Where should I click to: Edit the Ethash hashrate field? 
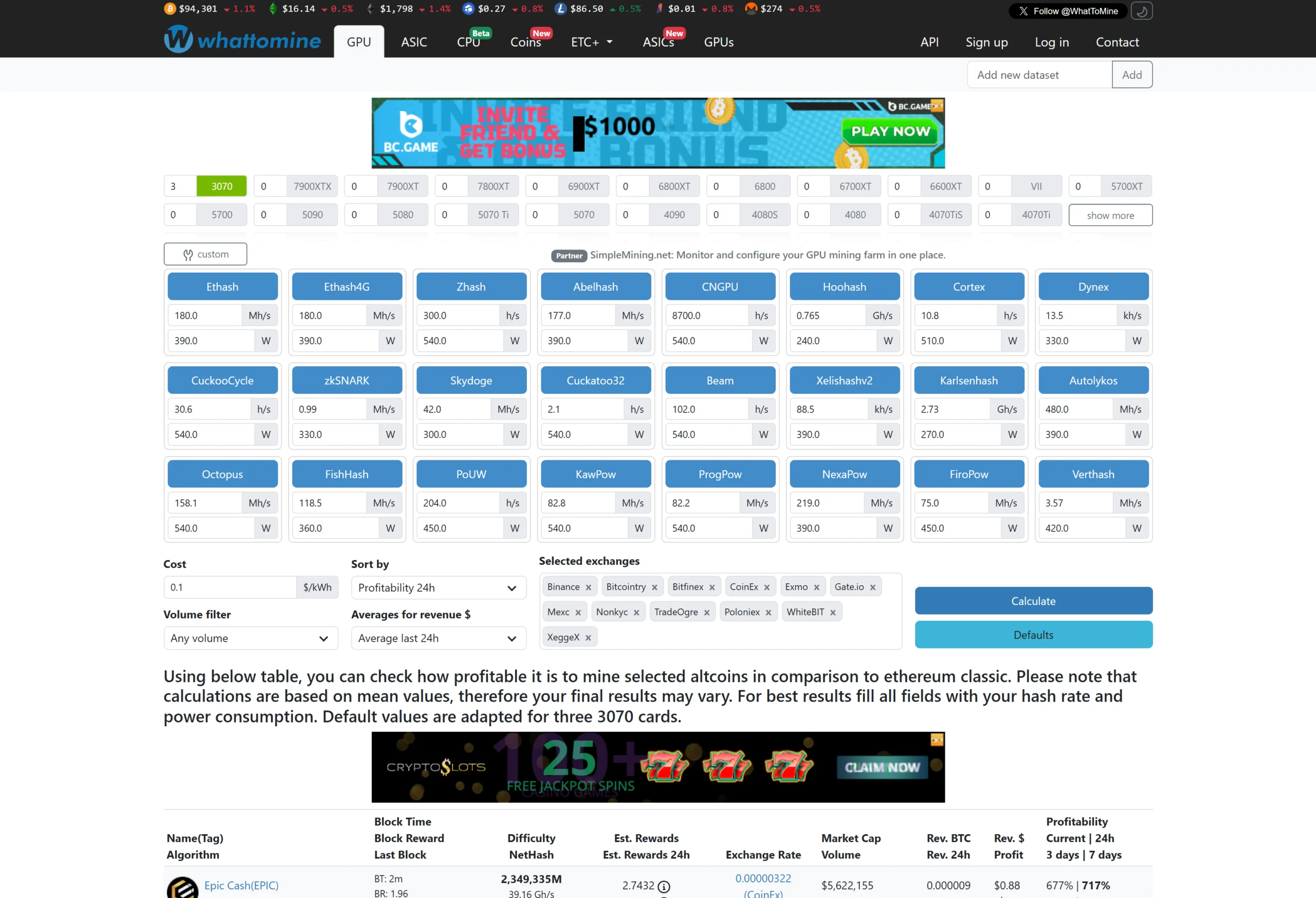205,315
